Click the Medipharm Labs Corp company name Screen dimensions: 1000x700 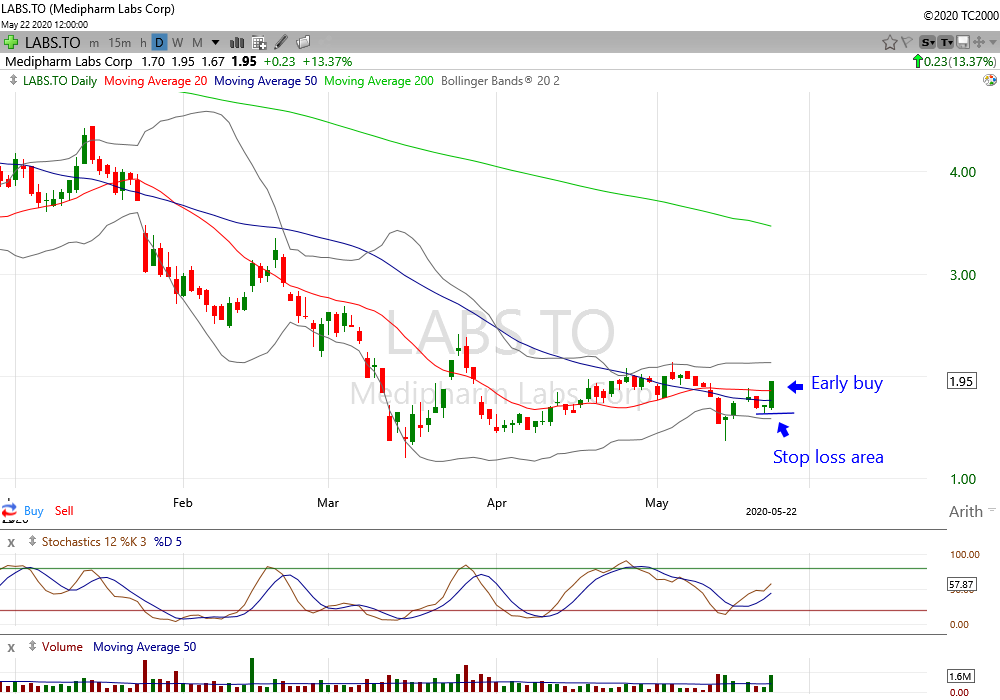[69, 62]
